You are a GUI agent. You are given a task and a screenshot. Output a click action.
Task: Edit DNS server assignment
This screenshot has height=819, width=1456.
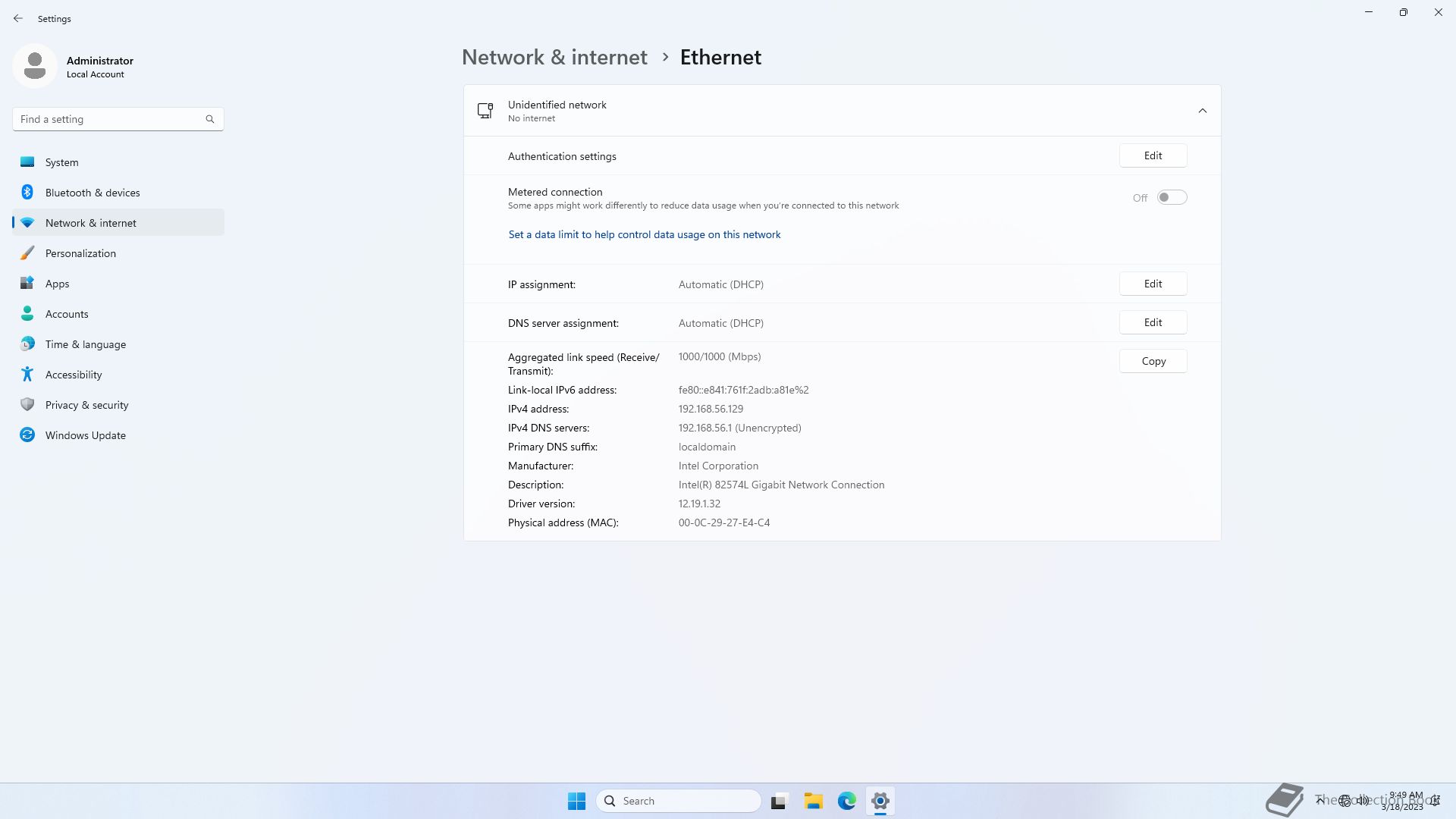click(1153, 322)
